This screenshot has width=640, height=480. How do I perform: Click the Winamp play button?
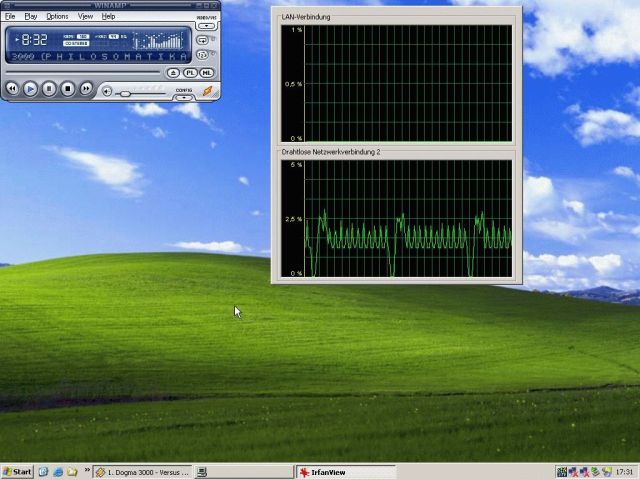30,89
